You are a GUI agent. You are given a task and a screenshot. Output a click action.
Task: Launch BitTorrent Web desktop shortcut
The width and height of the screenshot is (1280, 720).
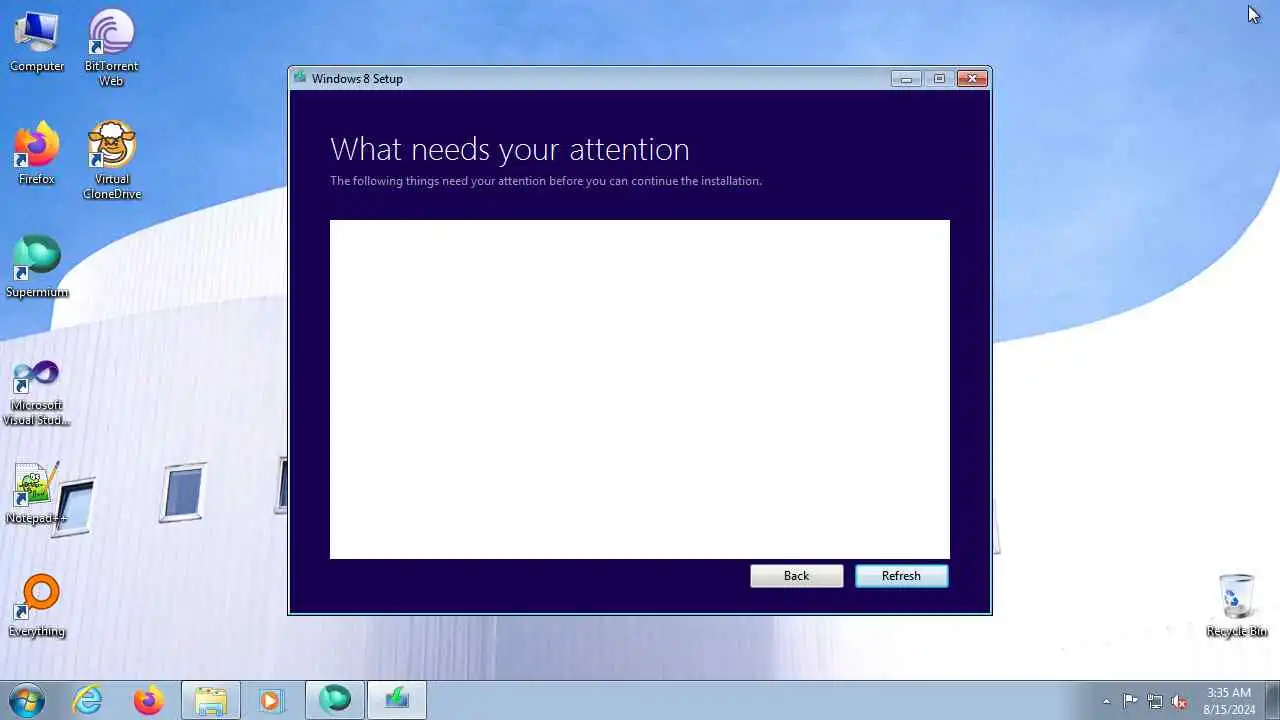point(111,48)
